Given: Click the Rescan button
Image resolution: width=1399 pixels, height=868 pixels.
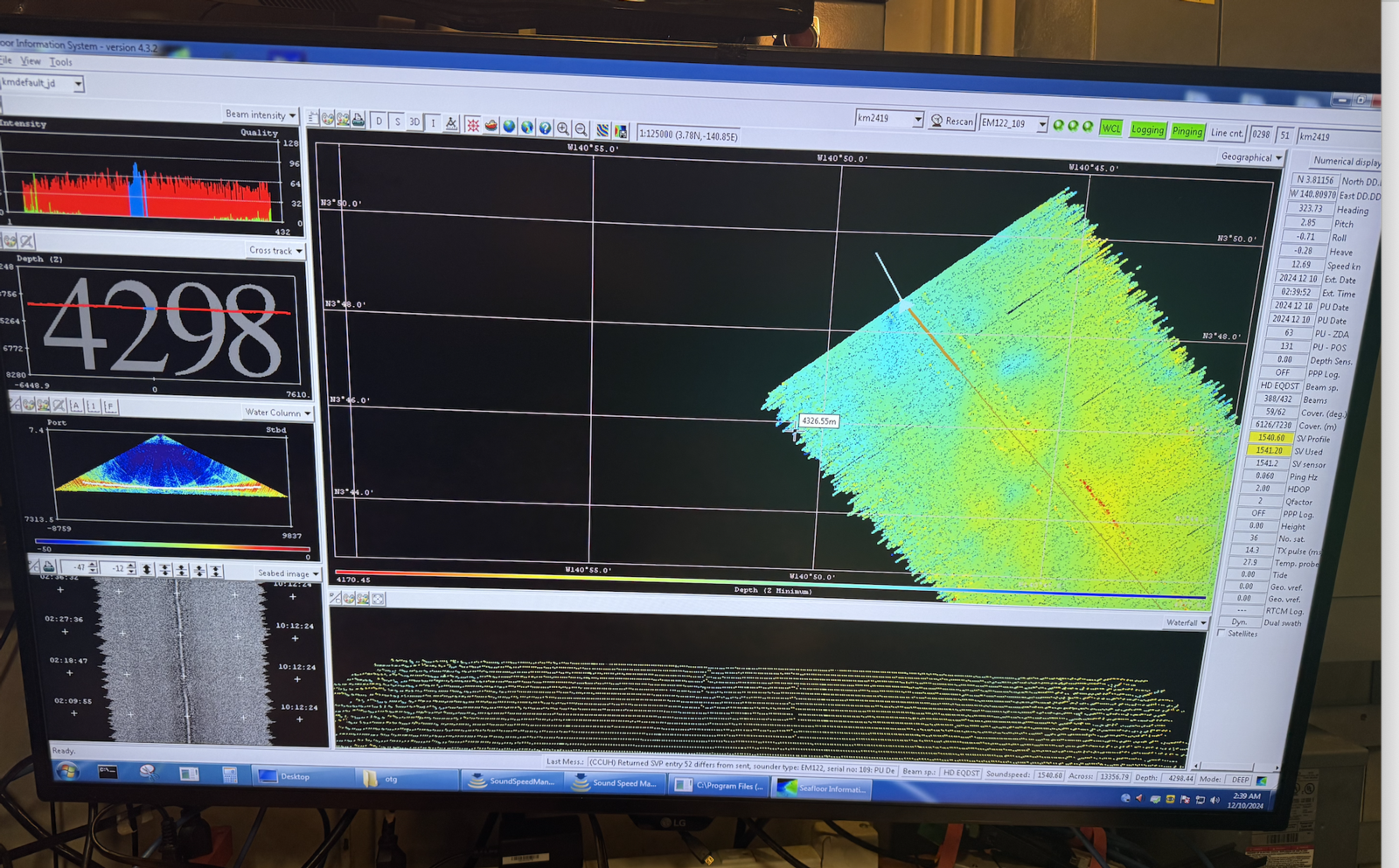Looking at the screenshot, I should [951, 121].
